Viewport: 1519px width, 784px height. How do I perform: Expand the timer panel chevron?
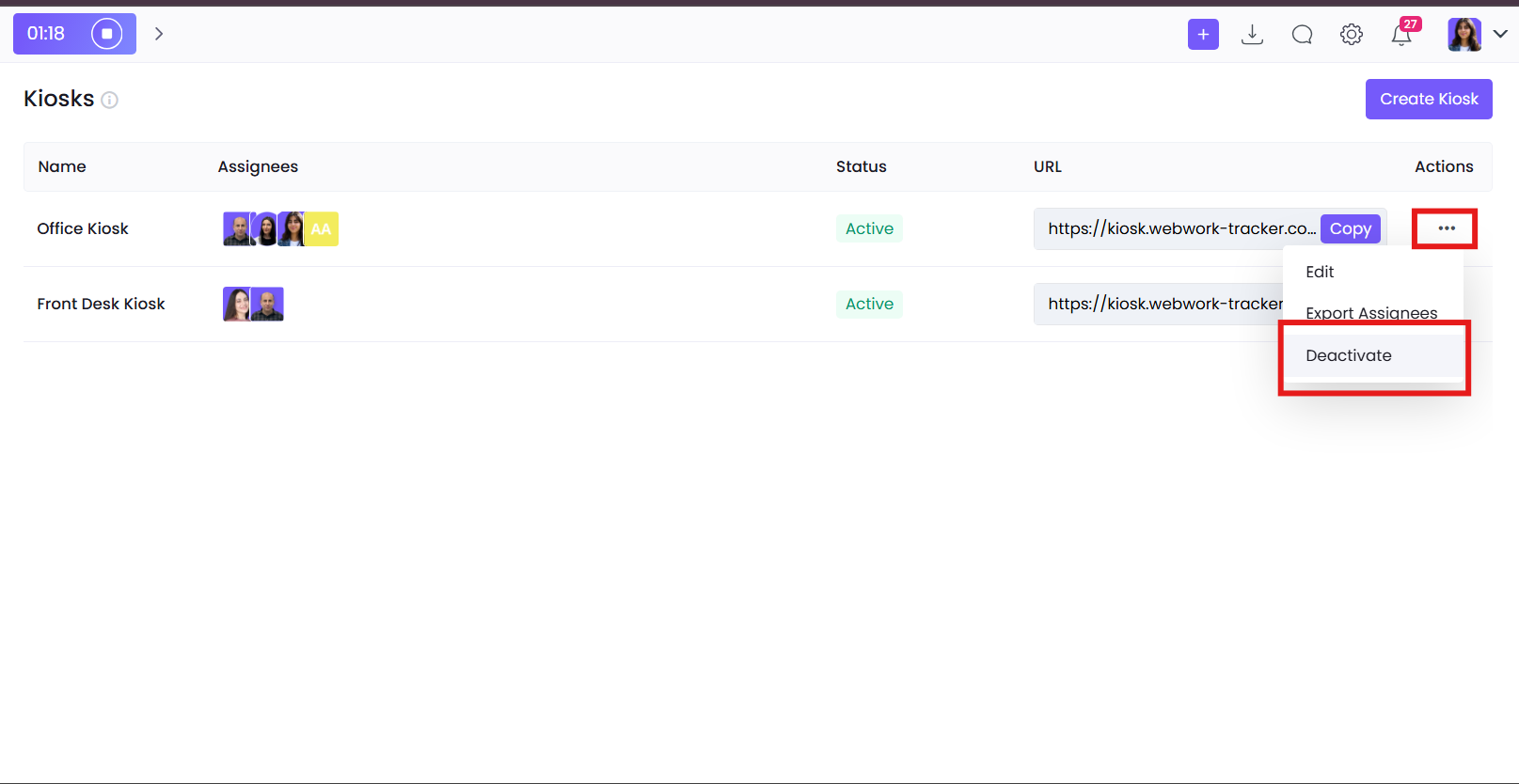point(159,34)
